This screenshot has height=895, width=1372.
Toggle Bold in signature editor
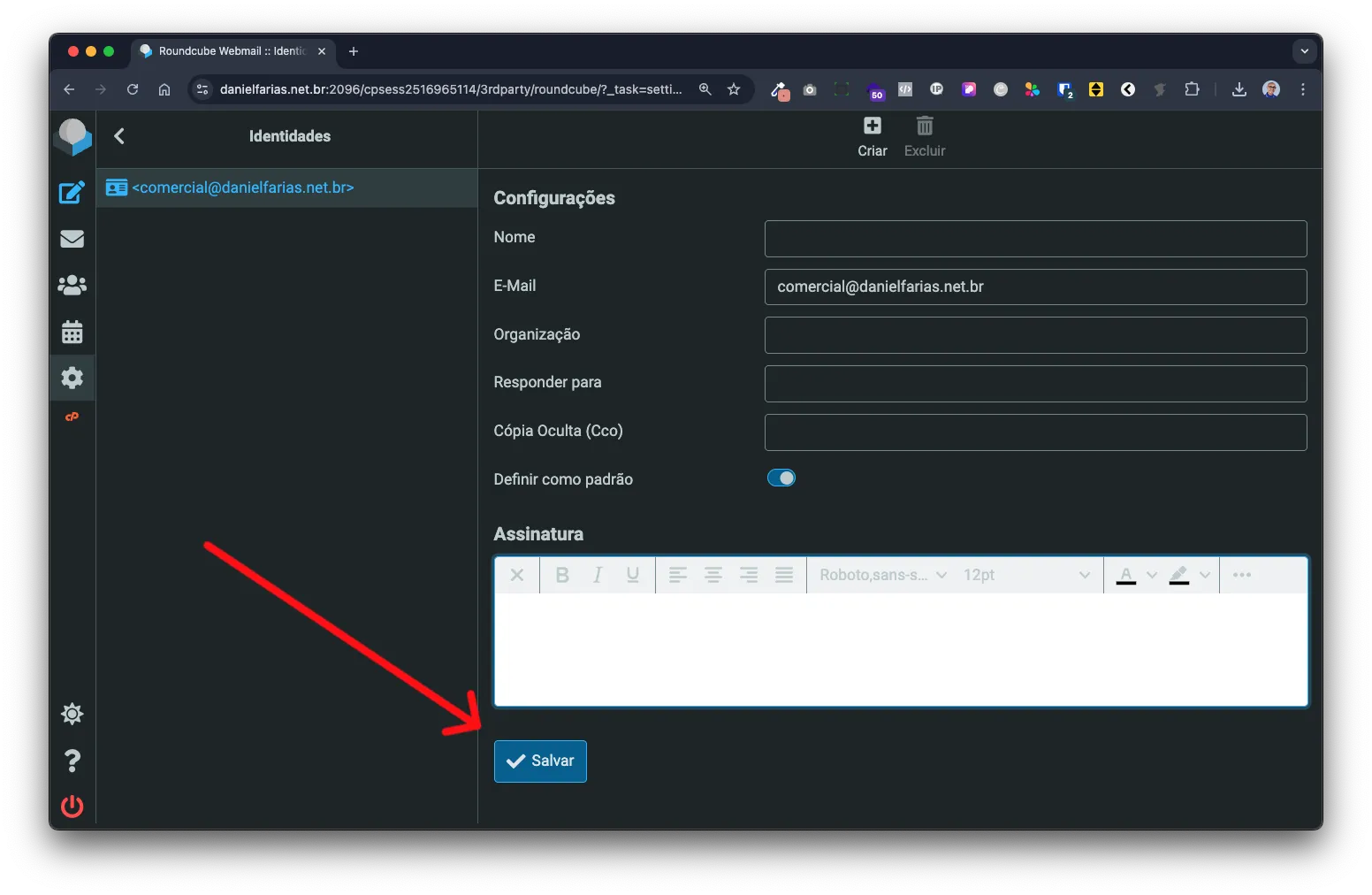tap(562, 575)
